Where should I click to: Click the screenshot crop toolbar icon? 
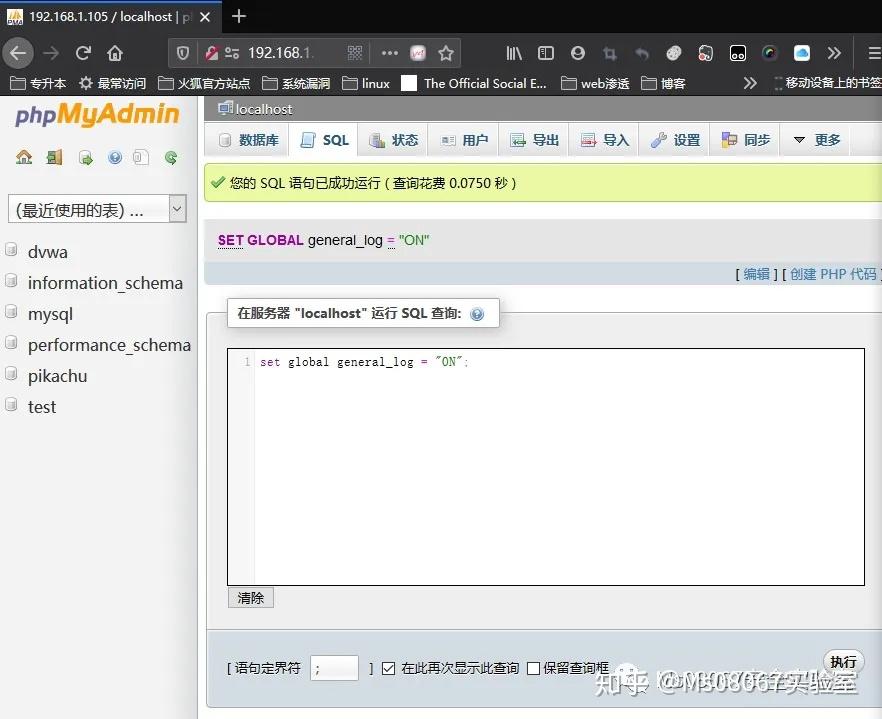pos(610,53)
